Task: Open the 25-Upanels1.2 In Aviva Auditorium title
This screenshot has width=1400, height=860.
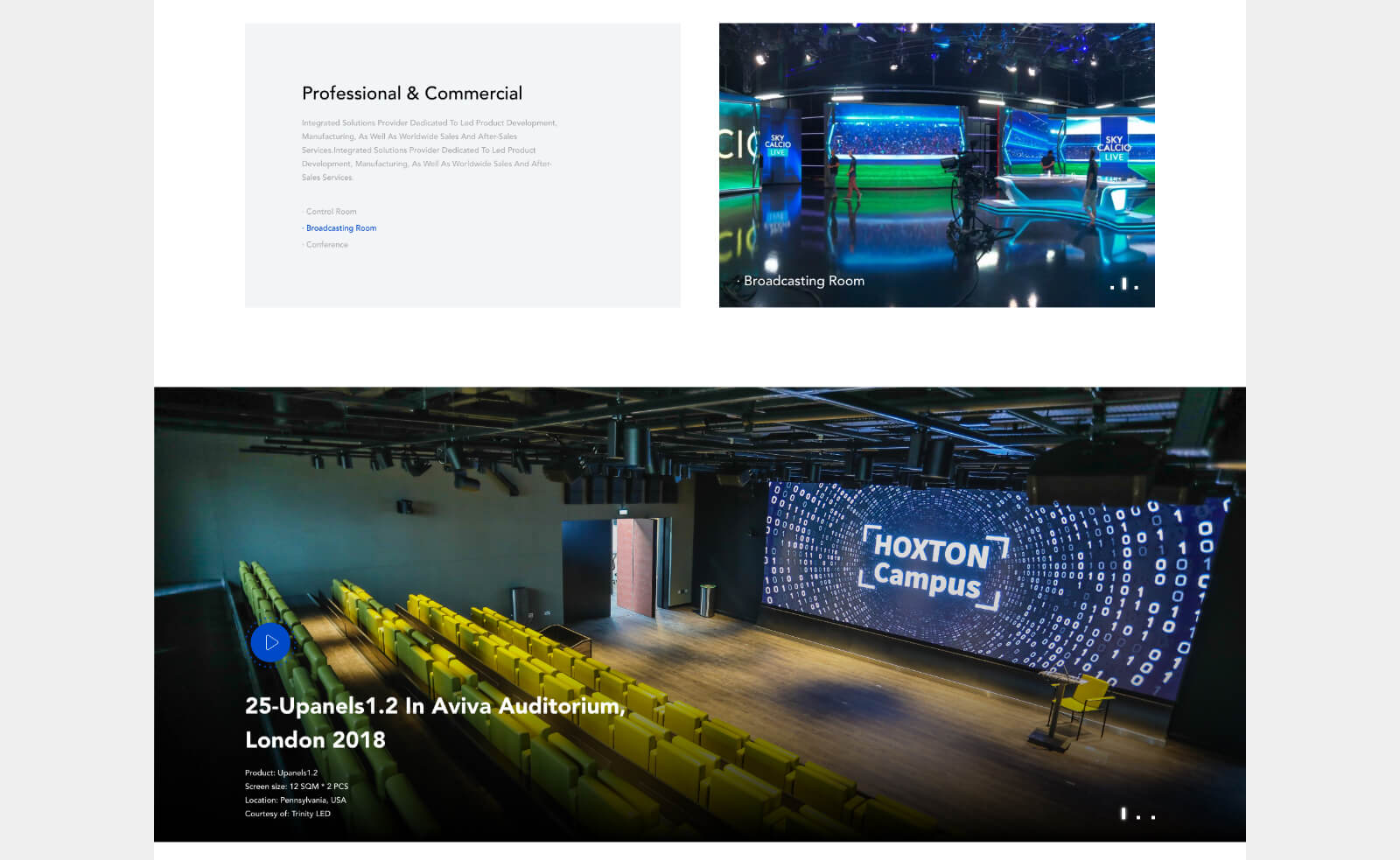Action: (435, 723)
